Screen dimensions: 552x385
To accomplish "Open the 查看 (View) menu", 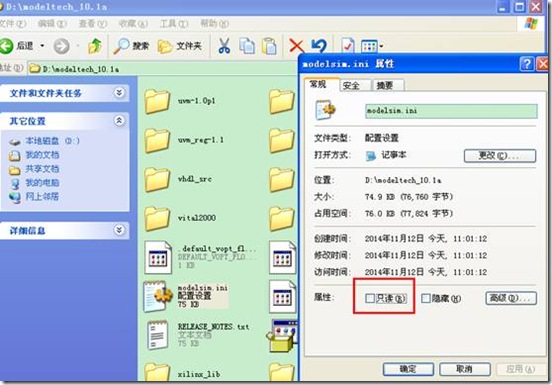I will 93,24.
